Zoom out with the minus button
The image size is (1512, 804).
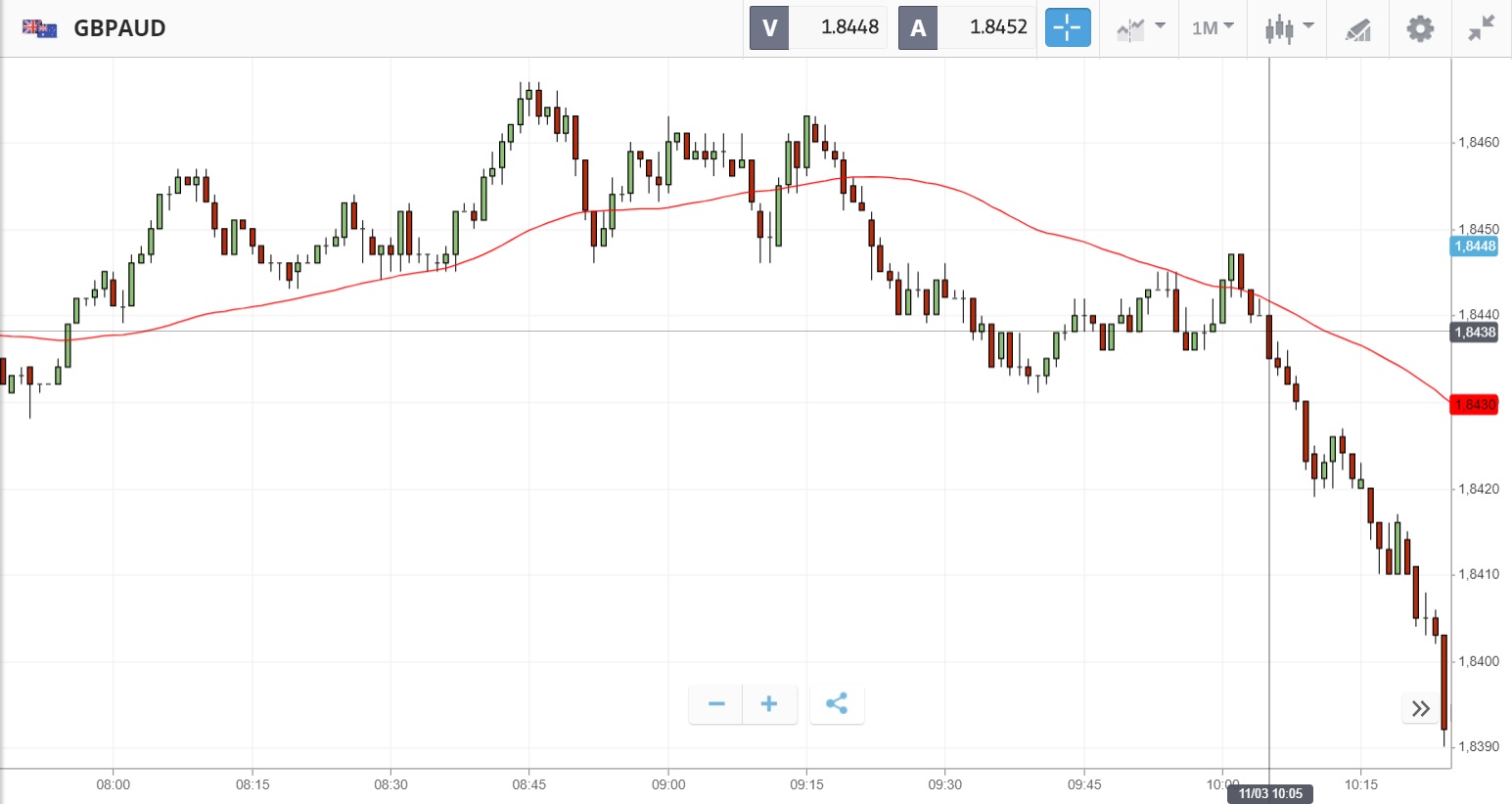click(716, 704)
